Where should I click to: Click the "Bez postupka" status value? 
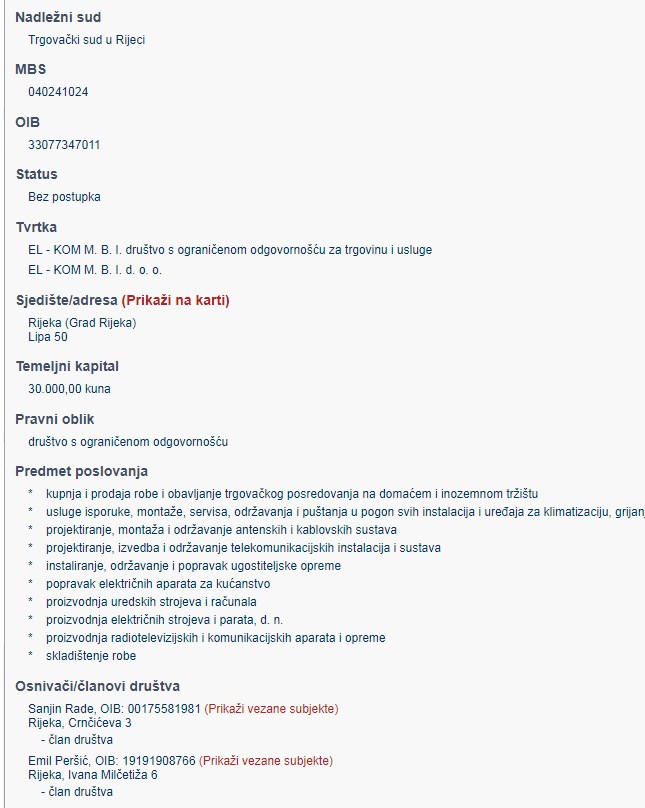(x=64, y=197)
